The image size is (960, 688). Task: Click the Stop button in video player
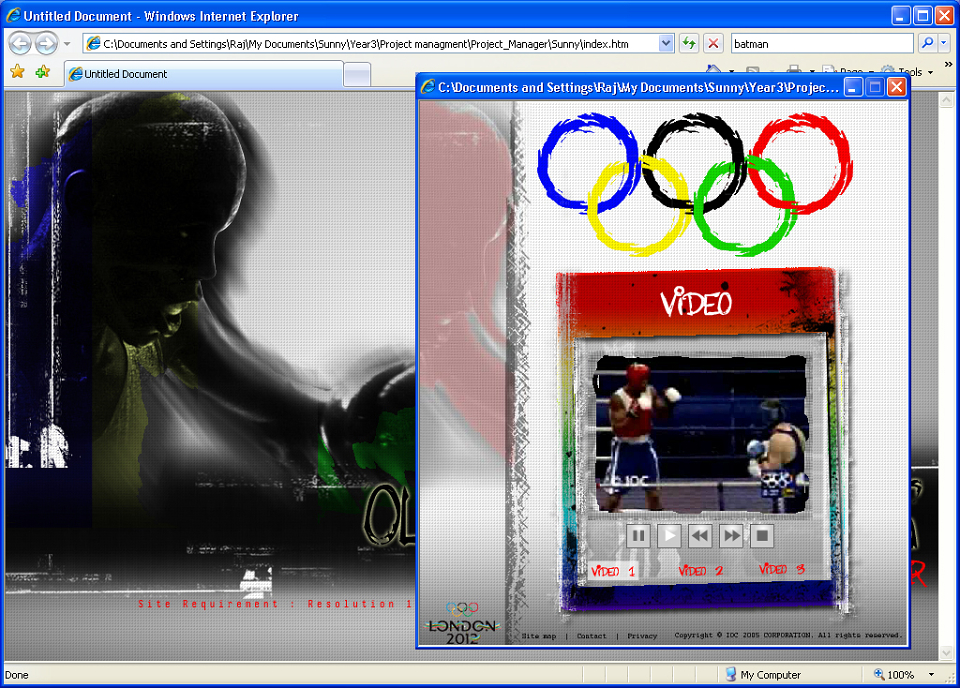click(x=762, y=536)
